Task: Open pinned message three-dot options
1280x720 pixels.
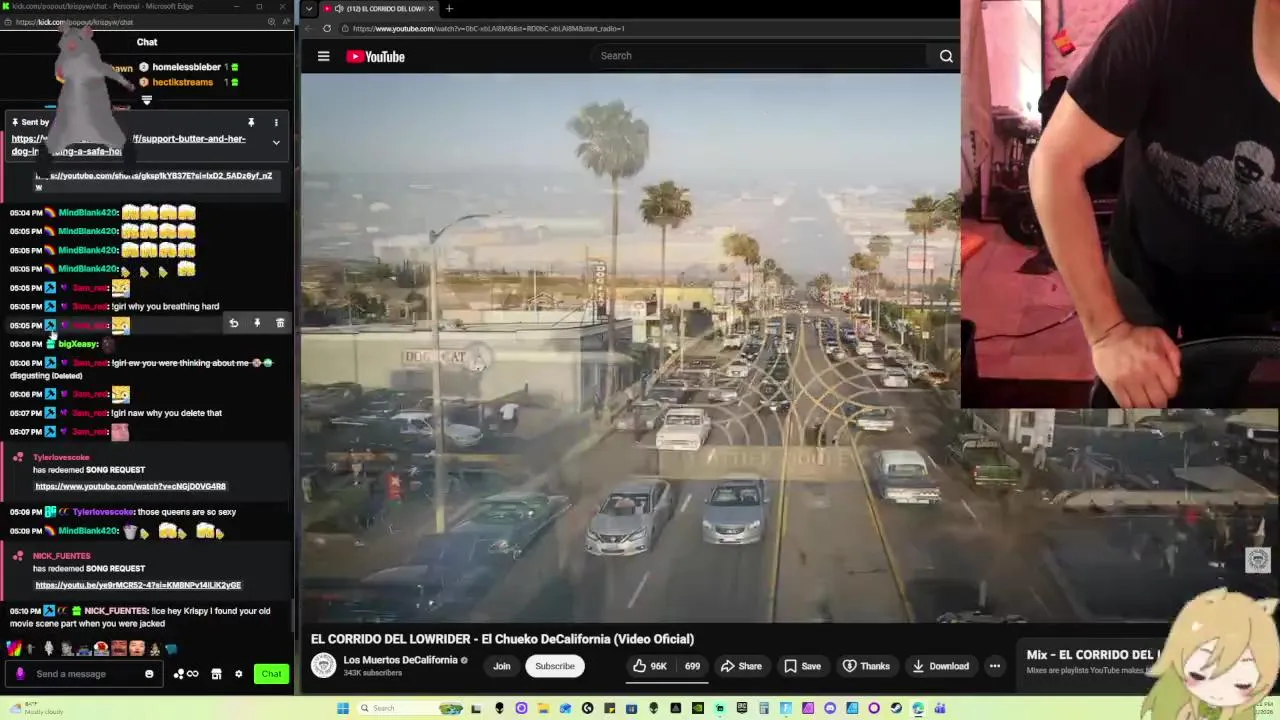Action: point(276,123)
